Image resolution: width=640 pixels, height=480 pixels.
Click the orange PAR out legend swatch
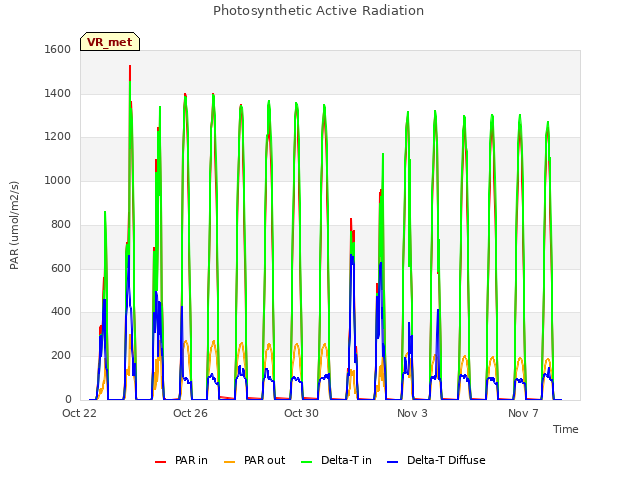click(x=229, y=462)
